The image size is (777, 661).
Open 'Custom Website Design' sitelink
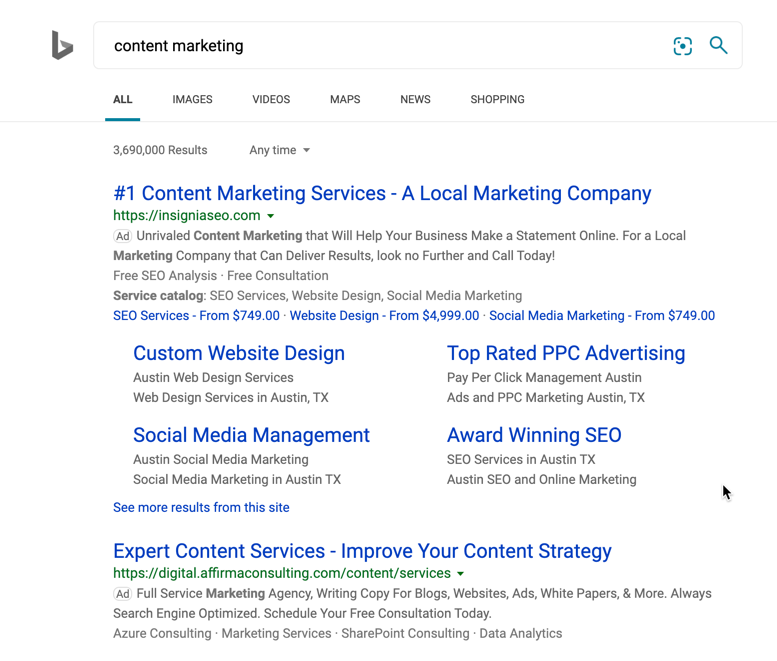pyautogui.click(x=239, y=353)
